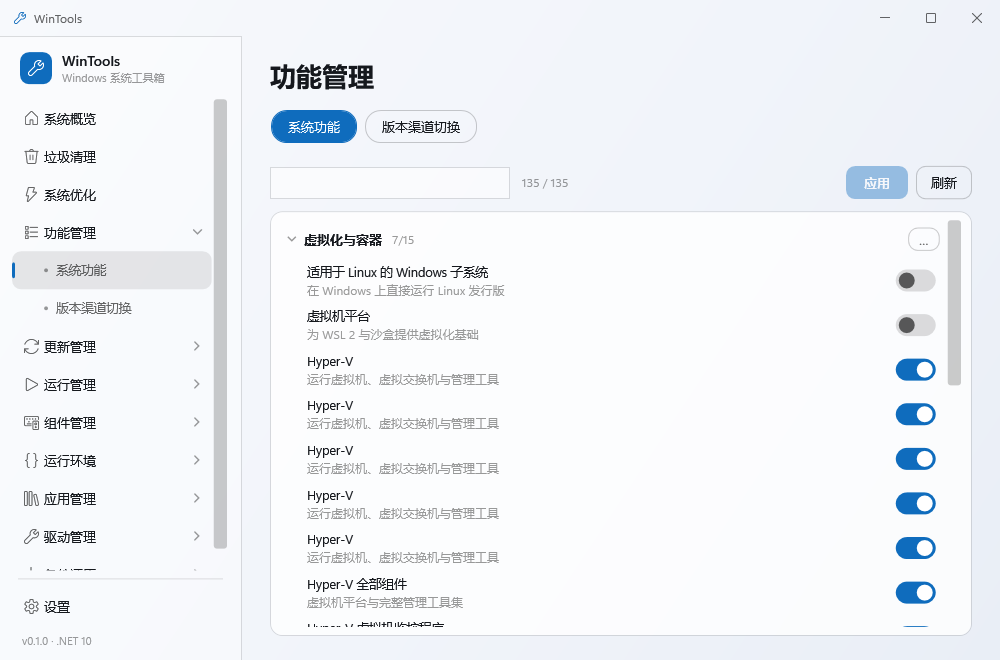Image resolution: width=1000 pixels, height=660 pixels.
Task: Turn on the 虚拟机平台 switch
Action: (x=915, y=325)
